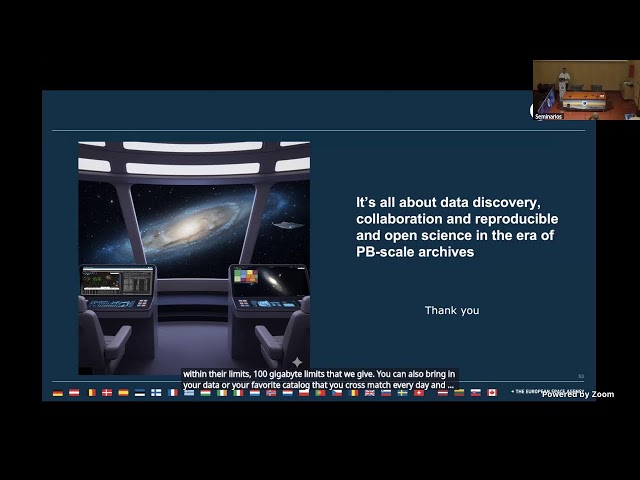The height and width of the screenshot is (480, 640).
Task: Click the Czech flag icon
Action: click(x=337, y=393)
